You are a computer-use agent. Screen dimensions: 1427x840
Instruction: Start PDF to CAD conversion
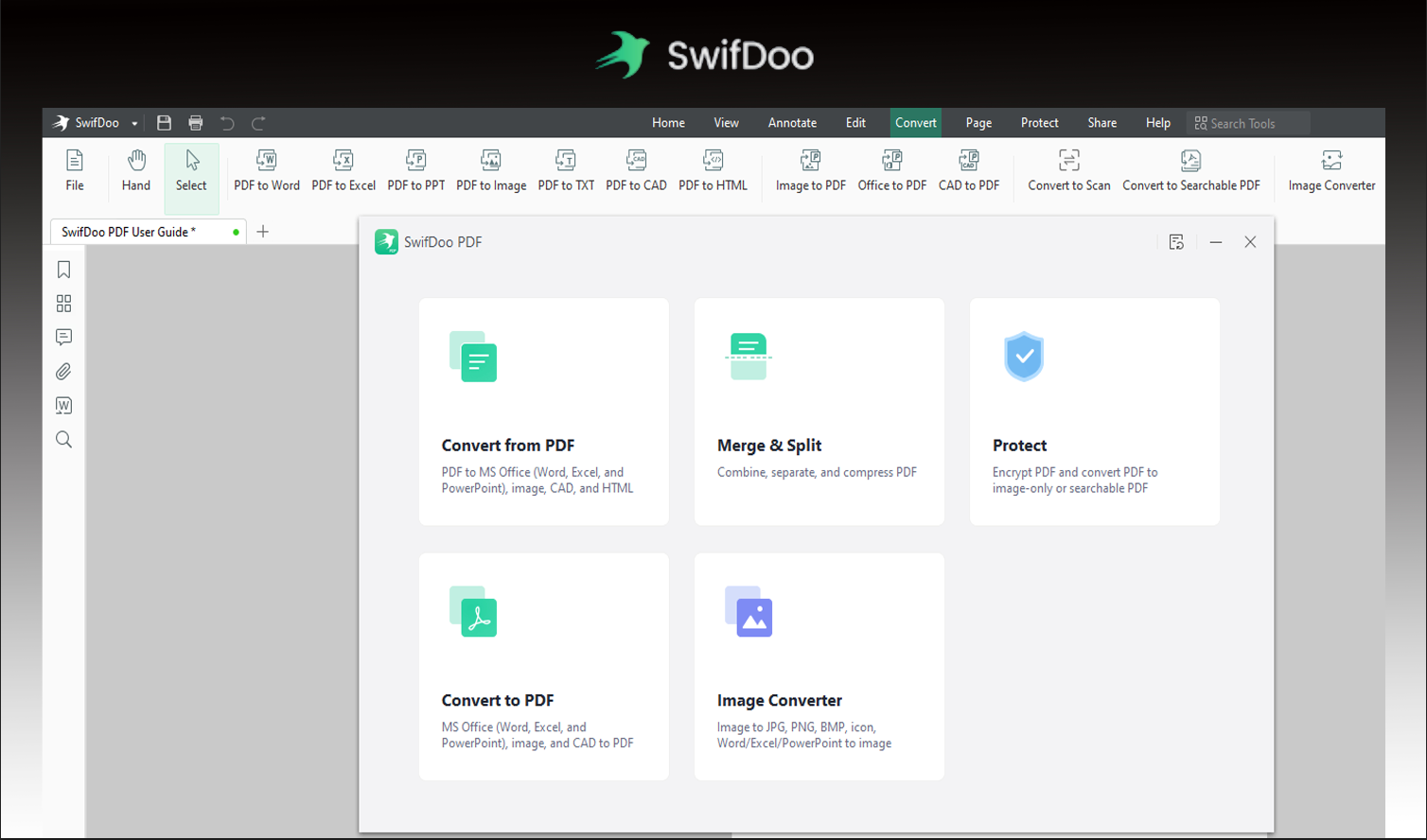click(636, 170)
